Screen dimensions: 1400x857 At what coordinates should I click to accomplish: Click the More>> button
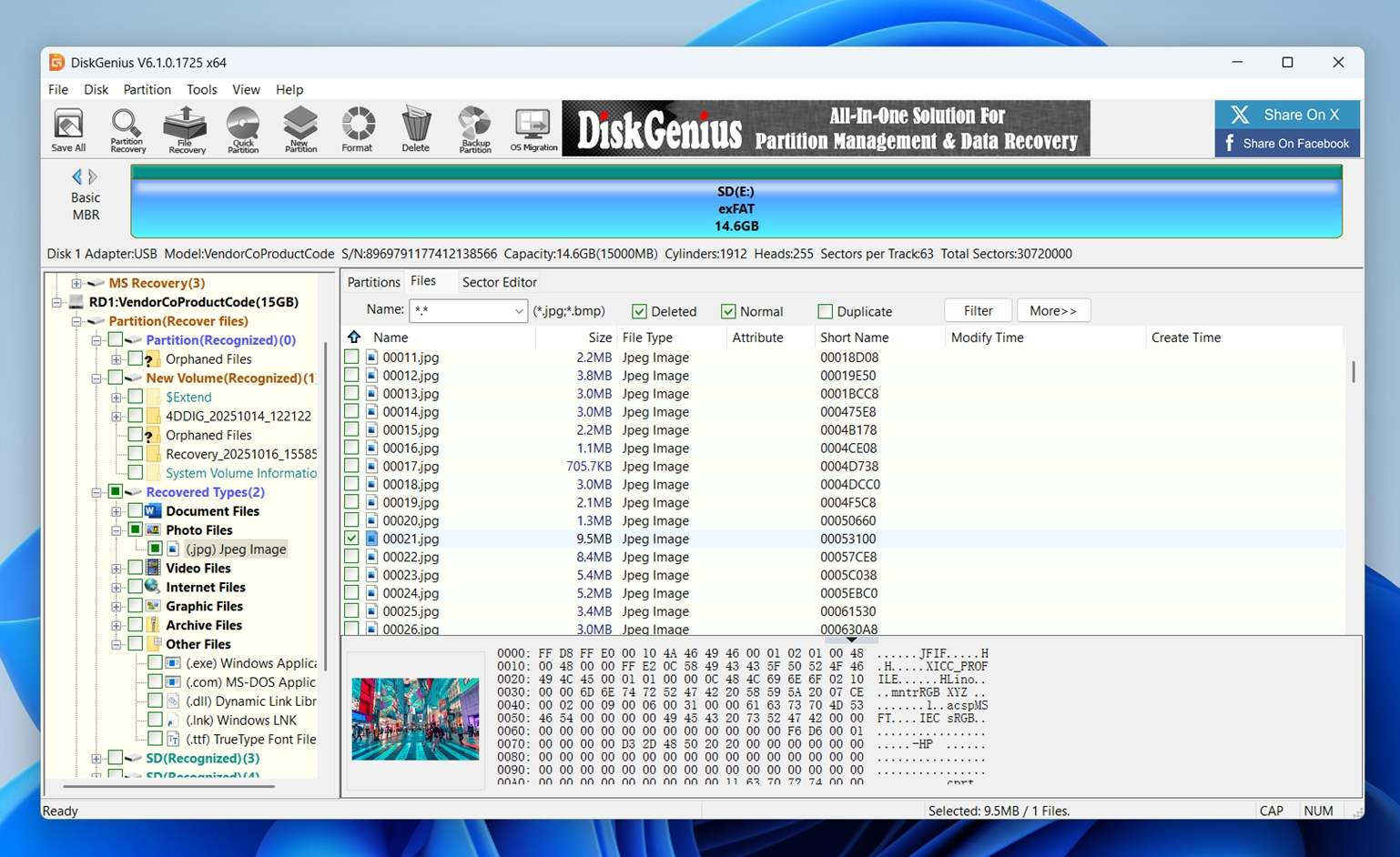tap(1052, 310)
